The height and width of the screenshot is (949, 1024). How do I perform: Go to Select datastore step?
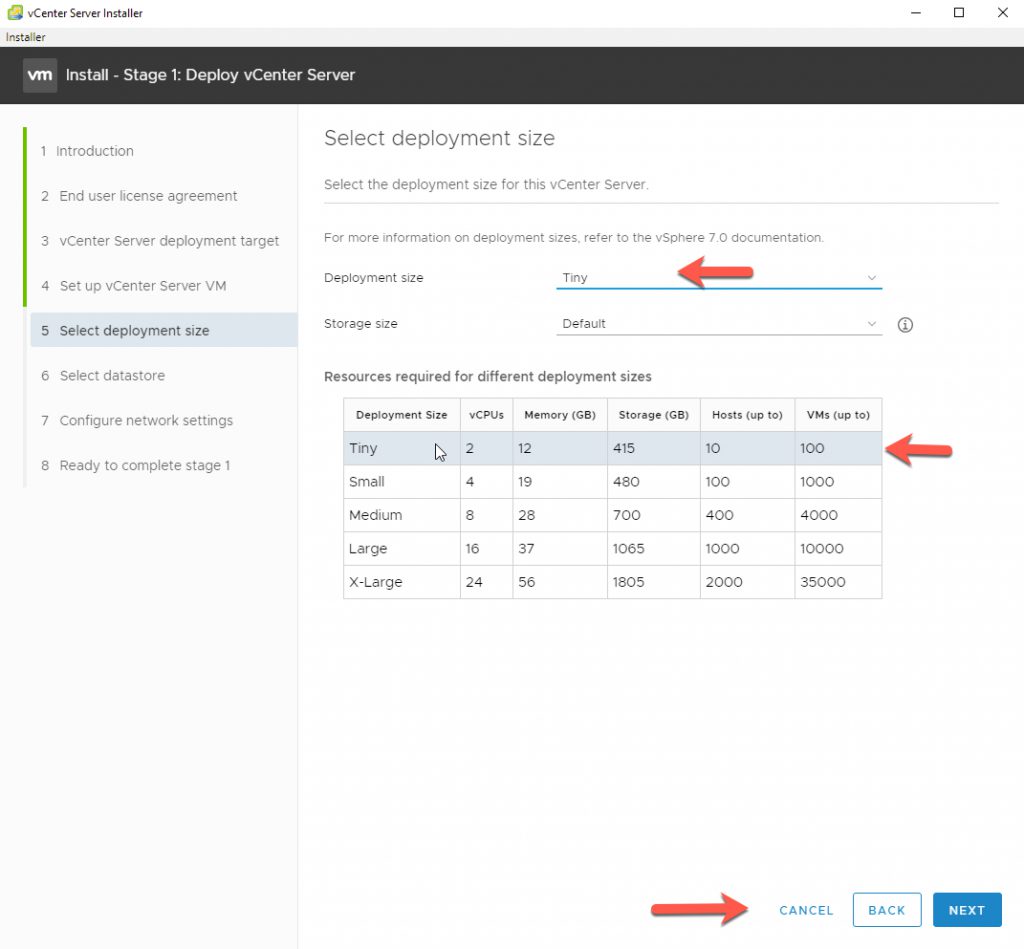point(103,376)
